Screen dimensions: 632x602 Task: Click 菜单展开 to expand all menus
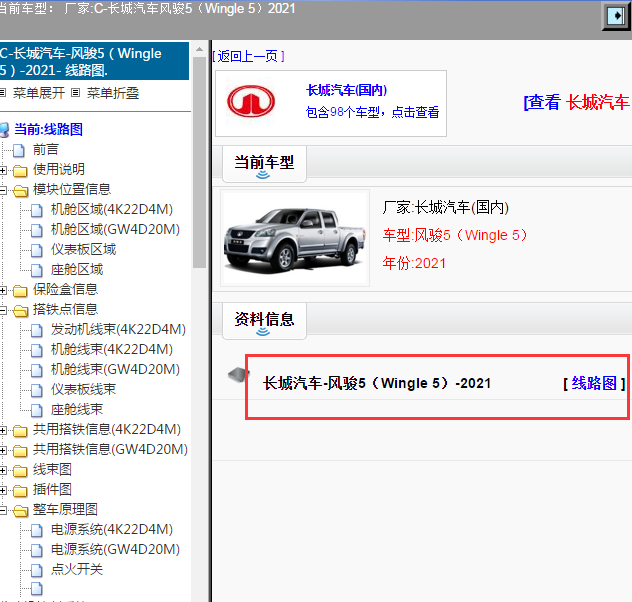[39, 93]
